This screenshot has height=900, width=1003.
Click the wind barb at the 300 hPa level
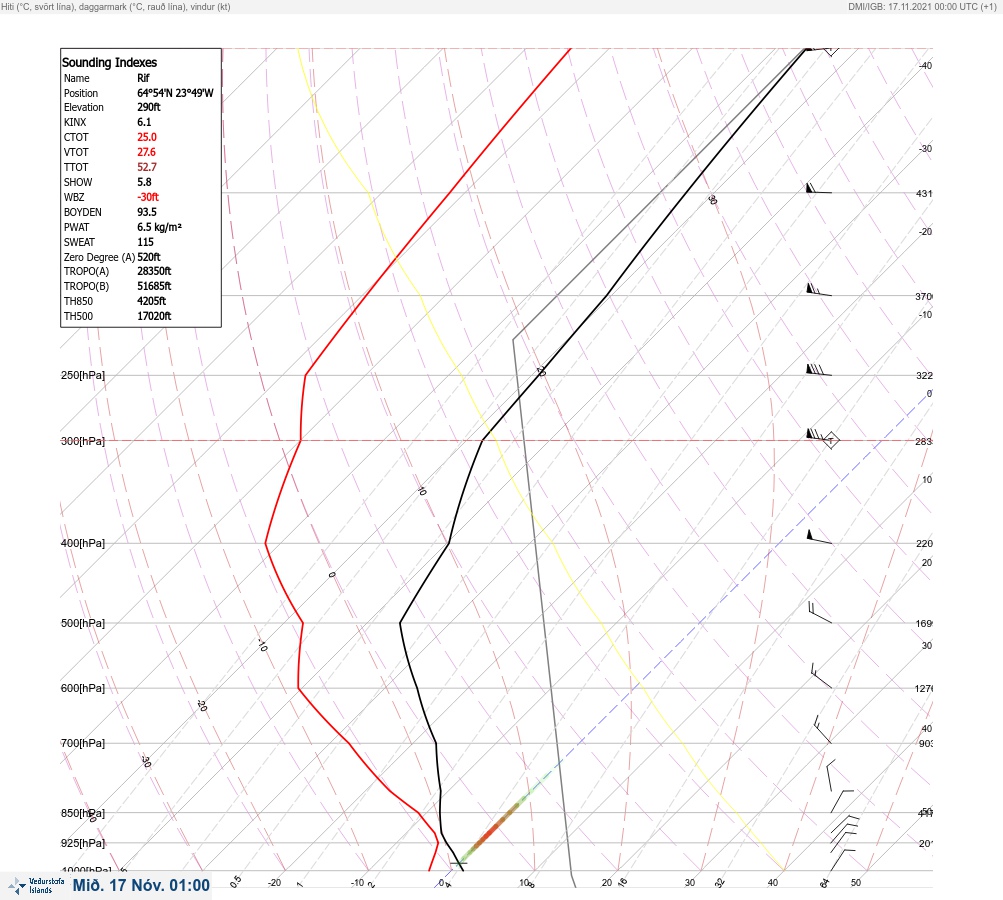click(818, 435)
